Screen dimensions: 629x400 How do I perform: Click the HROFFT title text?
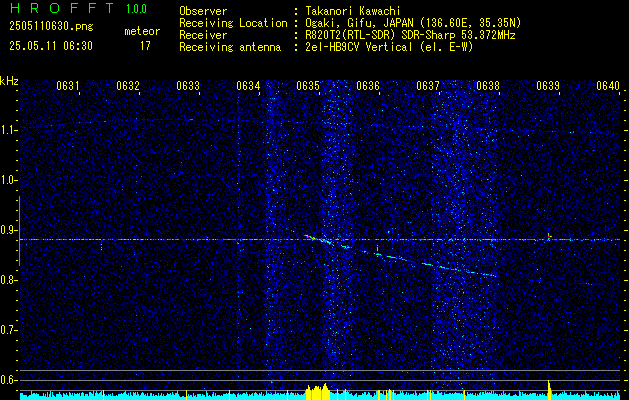[62, 8]
